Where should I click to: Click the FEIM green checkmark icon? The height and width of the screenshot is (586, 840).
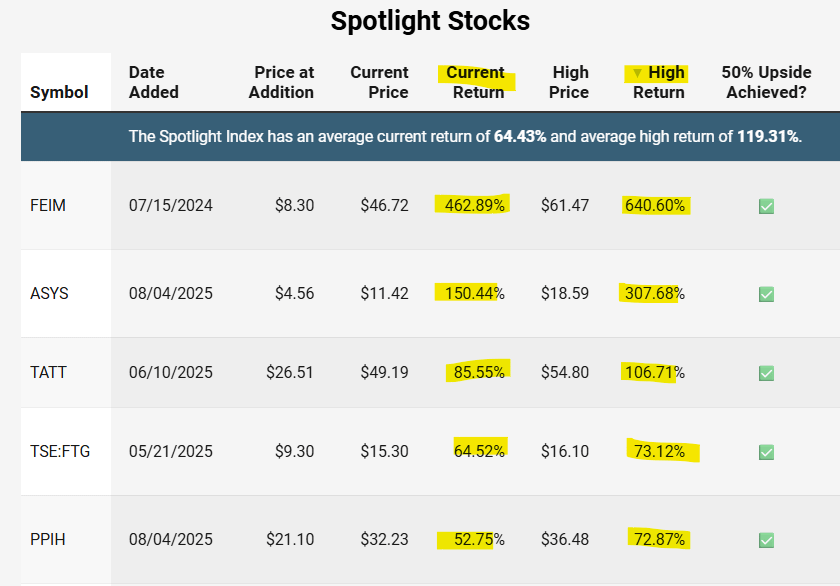(x=766, y=206)
